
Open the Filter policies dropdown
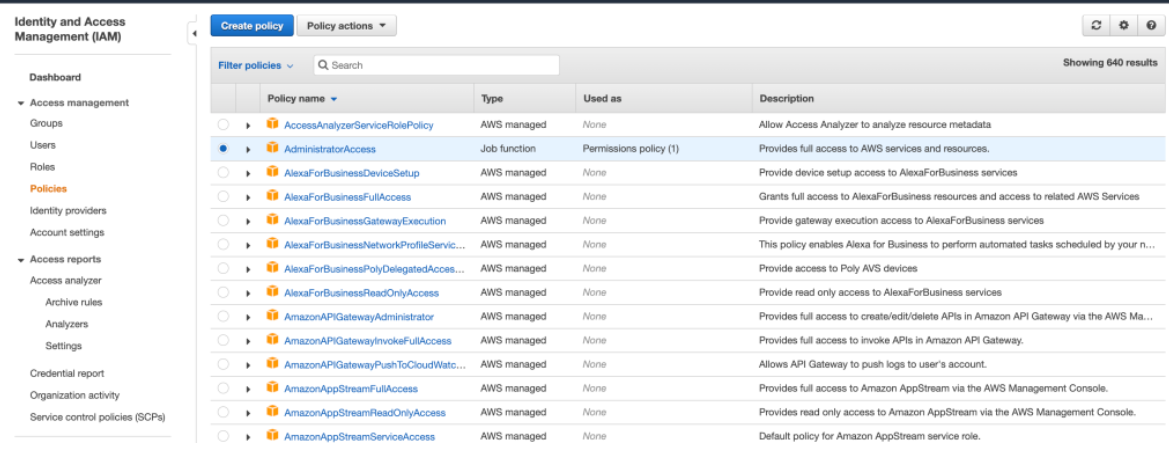[x=256, y=66]
